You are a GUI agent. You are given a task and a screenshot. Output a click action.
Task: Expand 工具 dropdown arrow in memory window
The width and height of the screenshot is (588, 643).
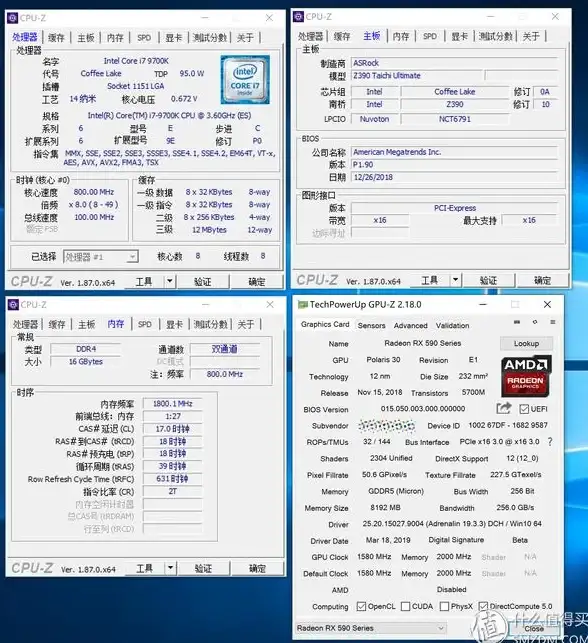tap(171, 568)
